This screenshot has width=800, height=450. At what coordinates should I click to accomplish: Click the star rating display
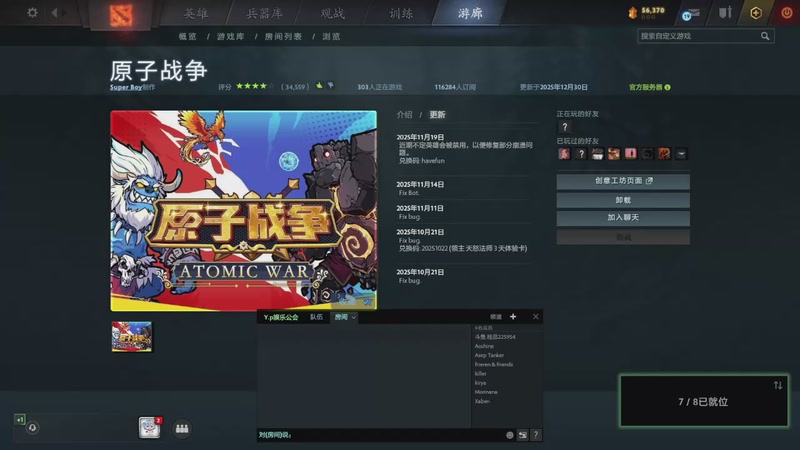click(255, 86)
